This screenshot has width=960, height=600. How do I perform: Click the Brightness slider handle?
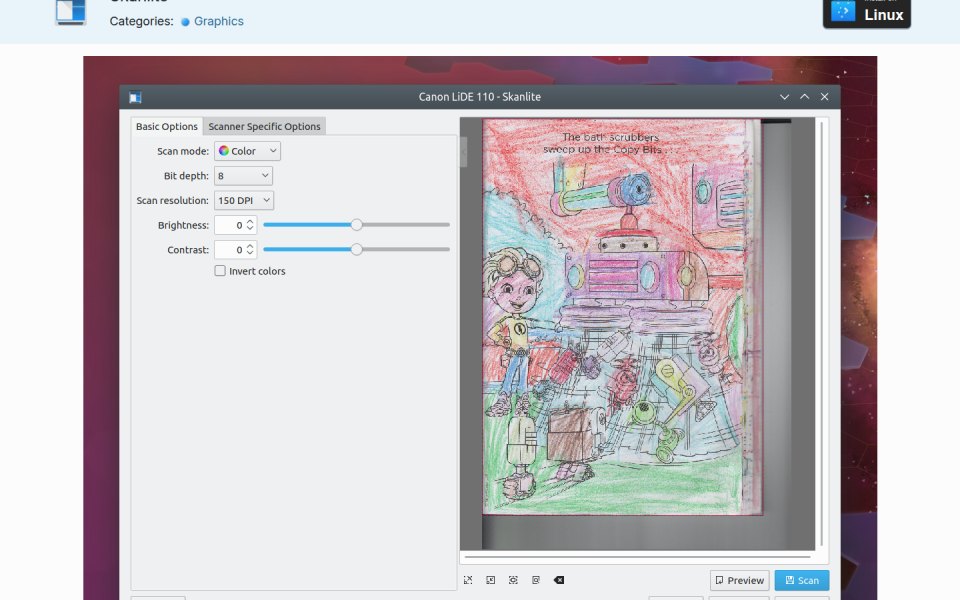[x=356, y=225]
